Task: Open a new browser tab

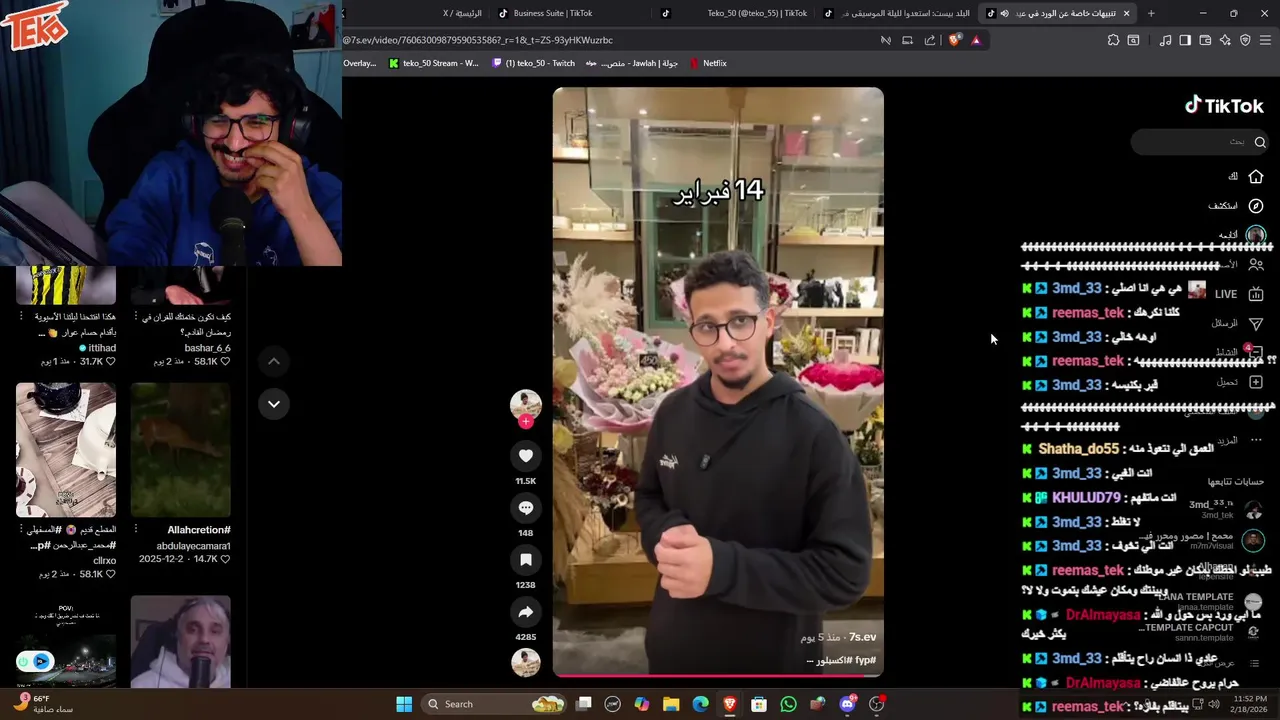Action: click(x=1151, y=13)
